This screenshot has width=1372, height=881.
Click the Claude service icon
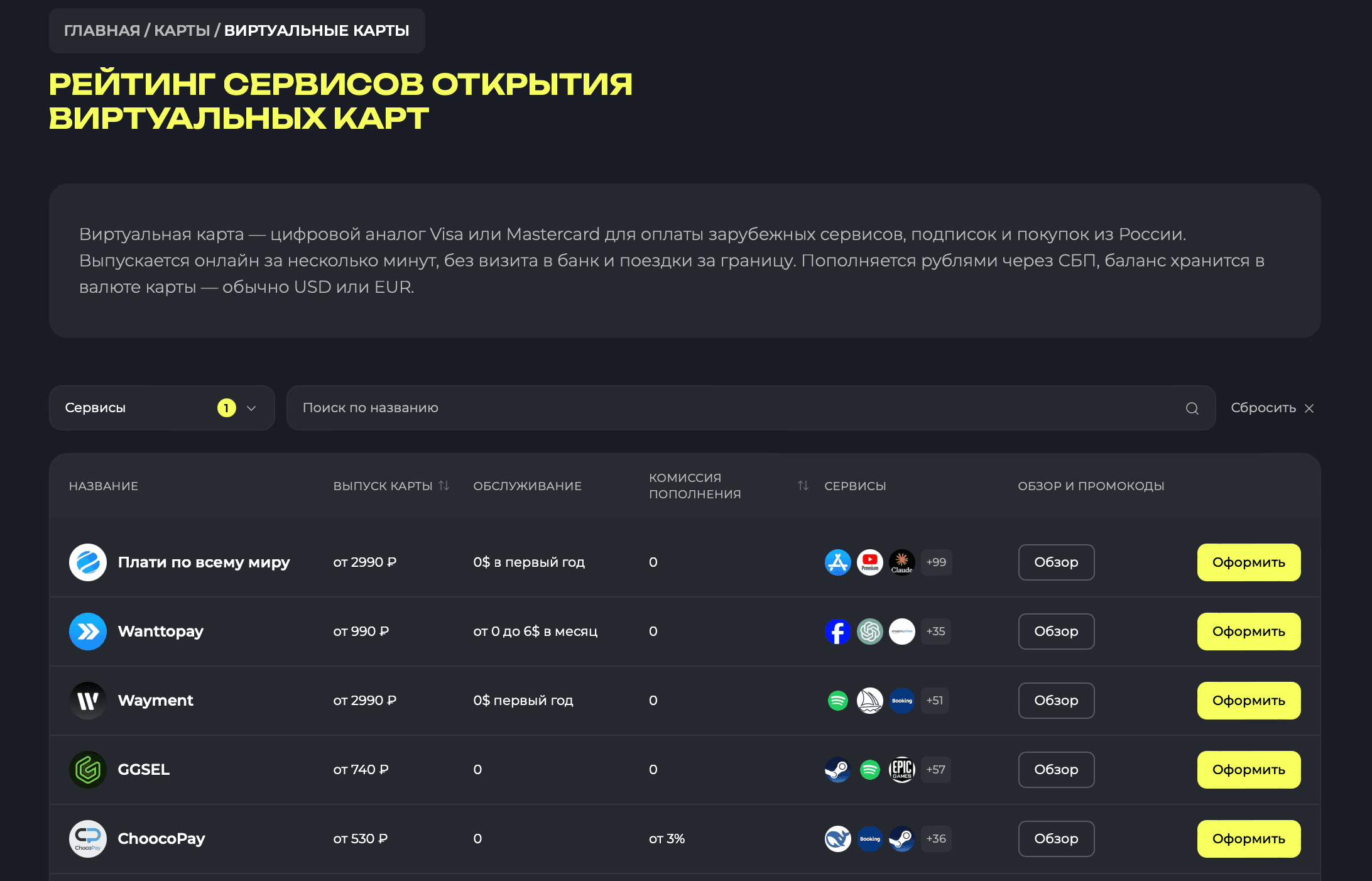click(x=901, y=562)
